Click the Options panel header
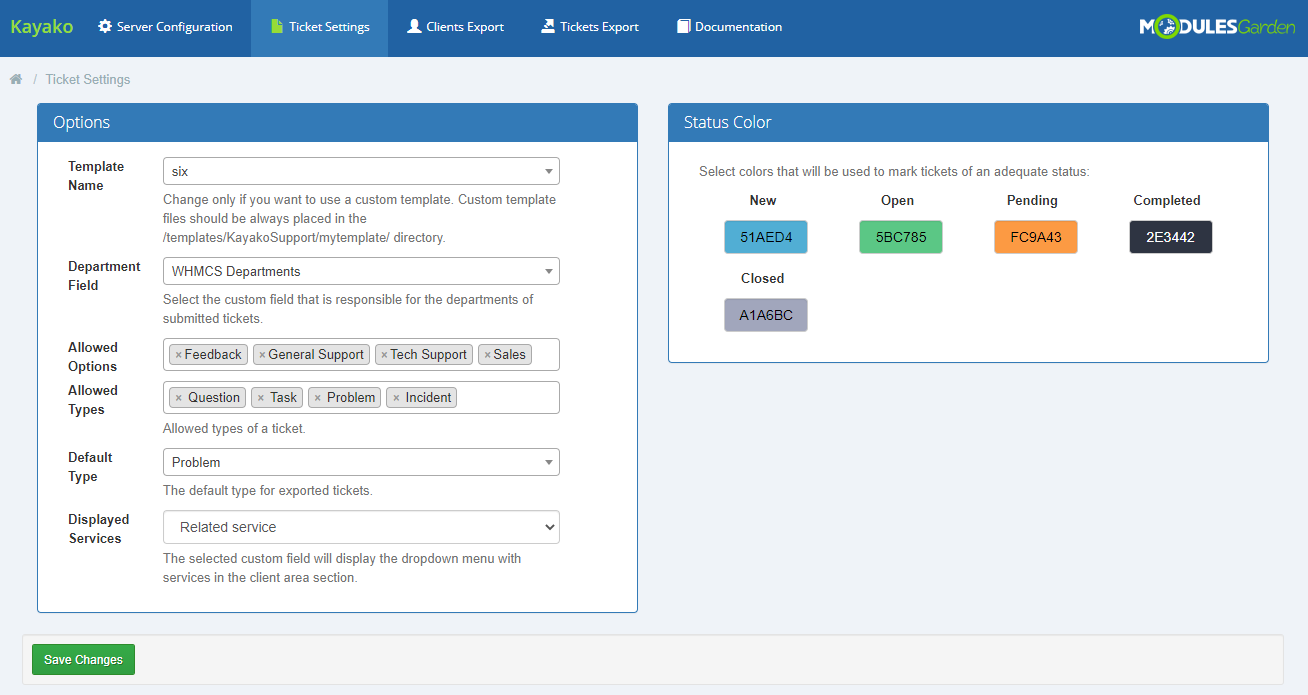The image size is (1308, 695). (337, 122)
